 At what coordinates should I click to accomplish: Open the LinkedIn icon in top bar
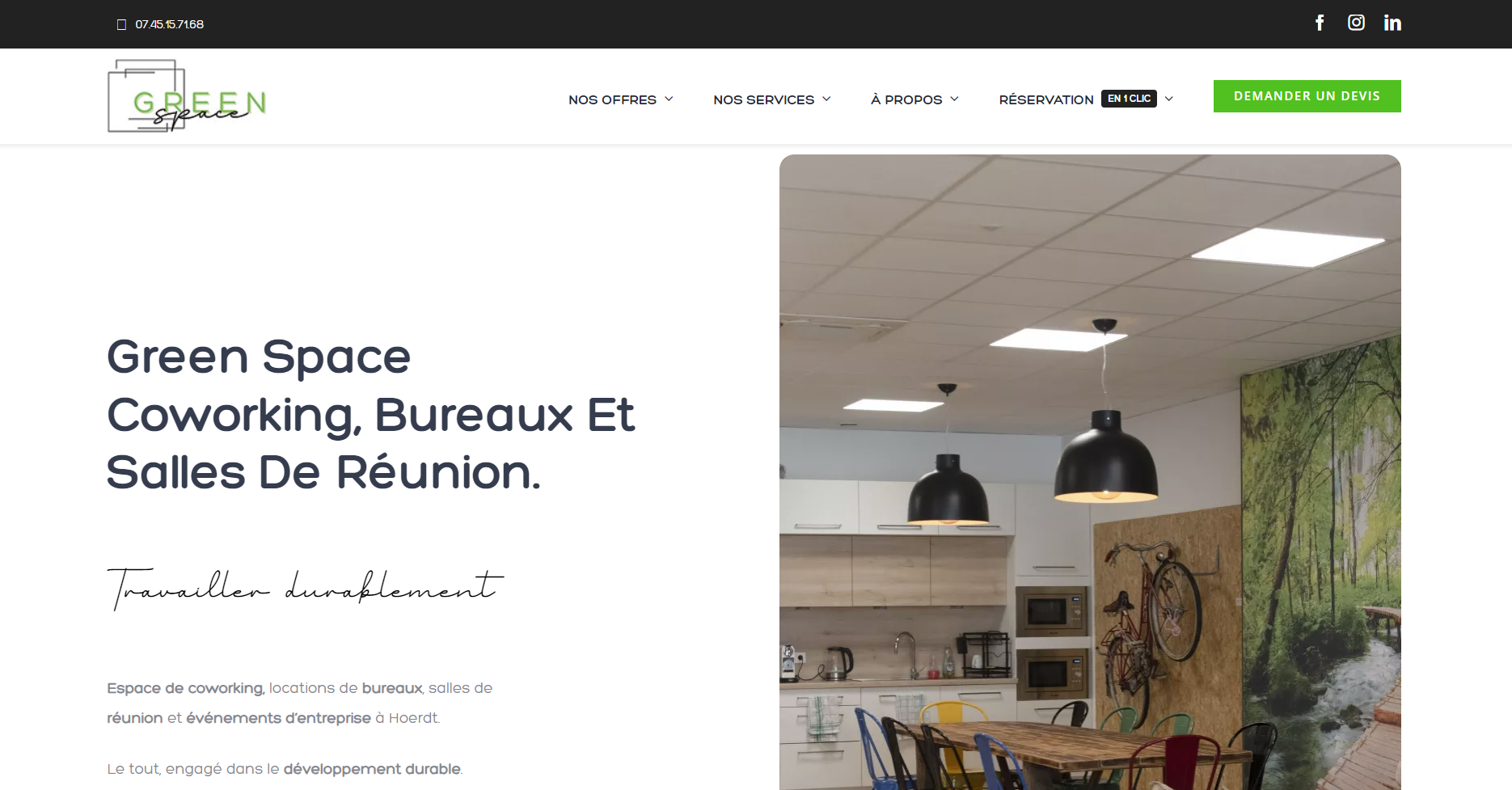coord(1392,23)
